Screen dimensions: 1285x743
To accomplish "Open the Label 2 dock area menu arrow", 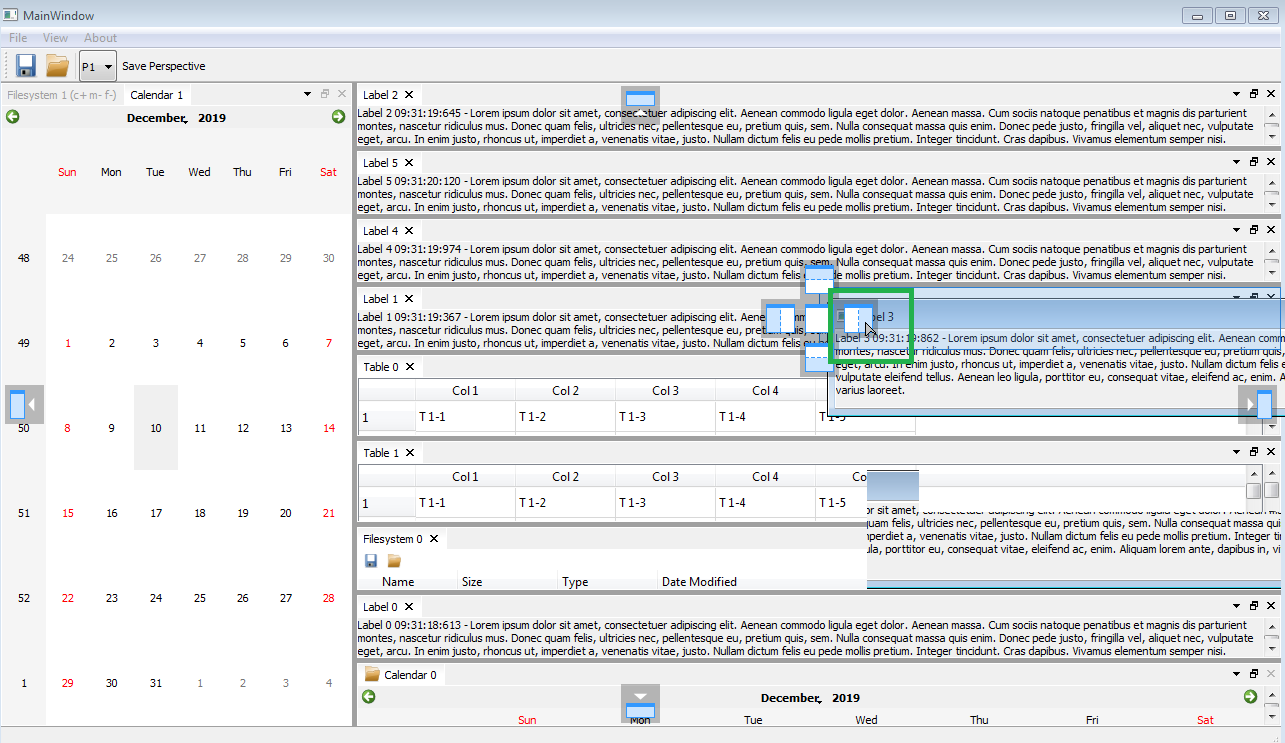I will coord(1235,93).
